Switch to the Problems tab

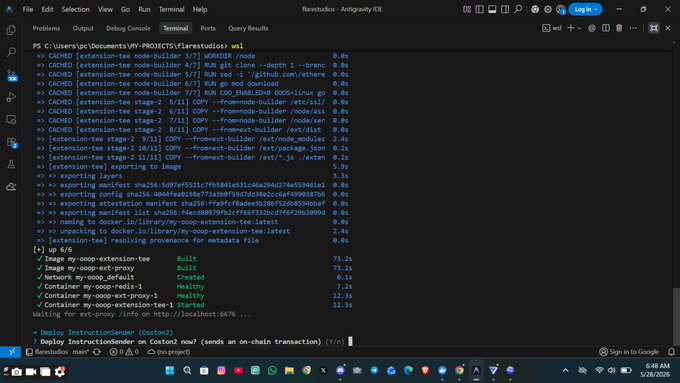coord(46,28)
